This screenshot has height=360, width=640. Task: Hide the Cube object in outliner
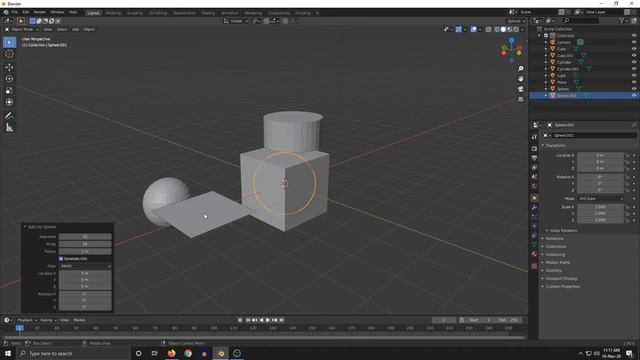pyautogui.click(x=634, y=49)
